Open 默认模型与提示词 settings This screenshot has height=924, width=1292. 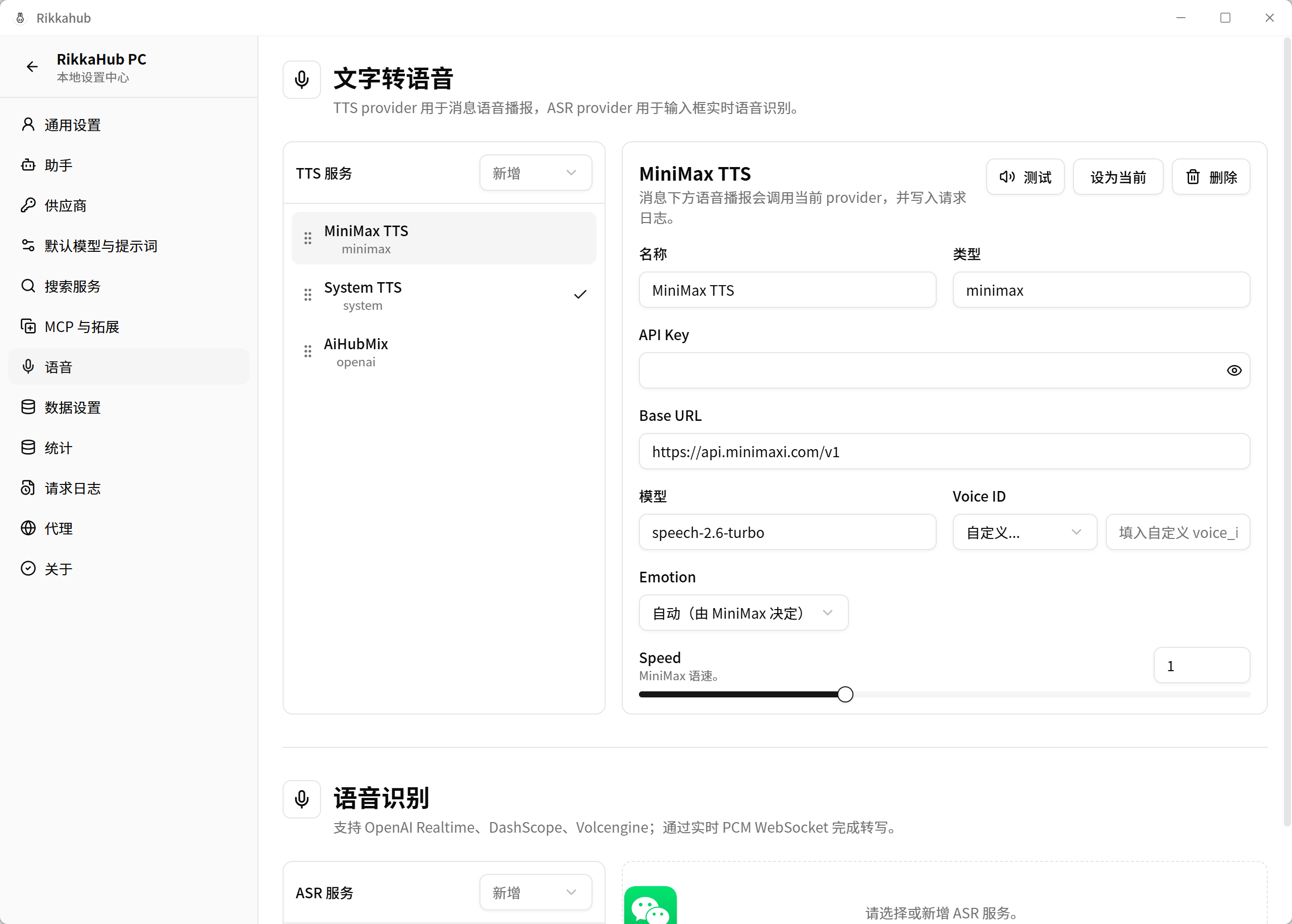[129, 246]
